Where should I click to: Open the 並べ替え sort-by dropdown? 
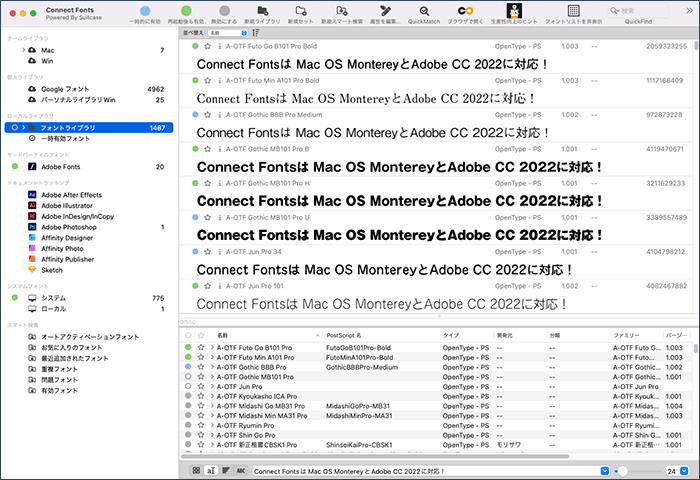pyautogui.click(x=228, y=33)
